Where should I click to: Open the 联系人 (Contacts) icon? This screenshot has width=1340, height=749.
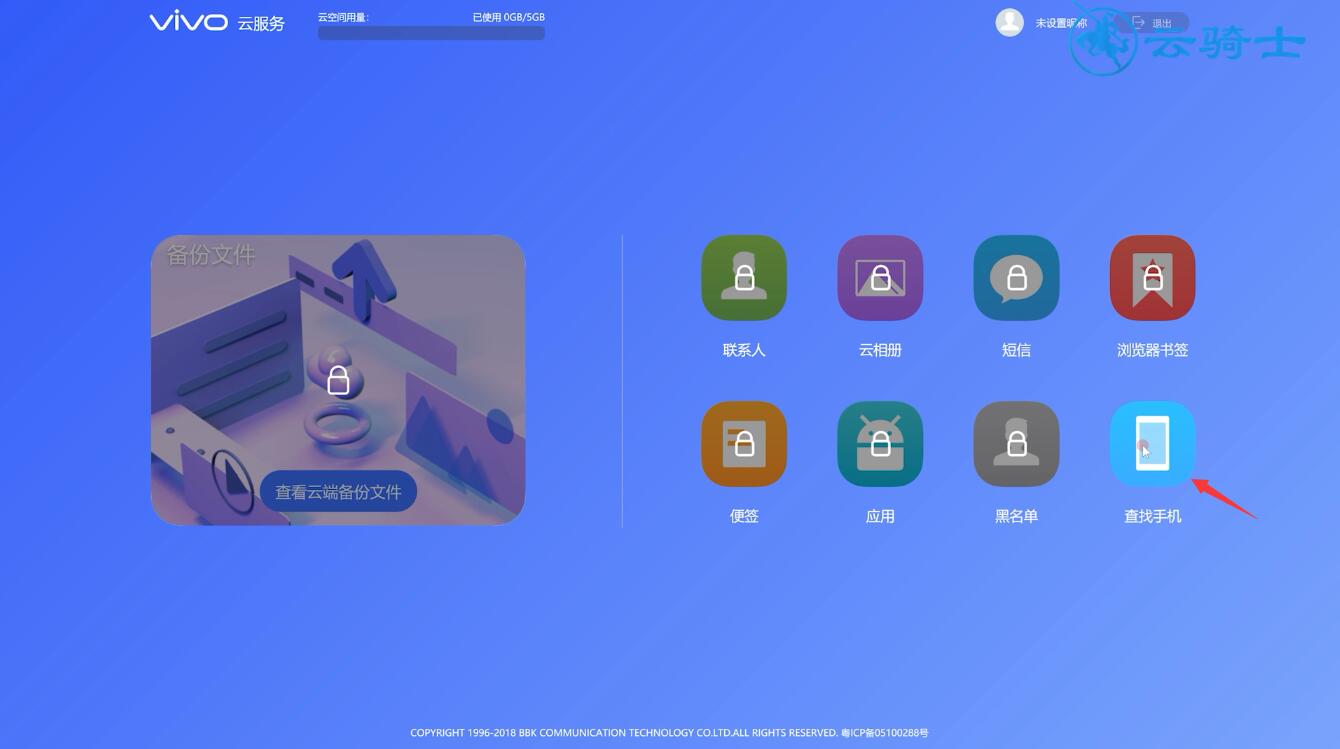tap(743, 278)
